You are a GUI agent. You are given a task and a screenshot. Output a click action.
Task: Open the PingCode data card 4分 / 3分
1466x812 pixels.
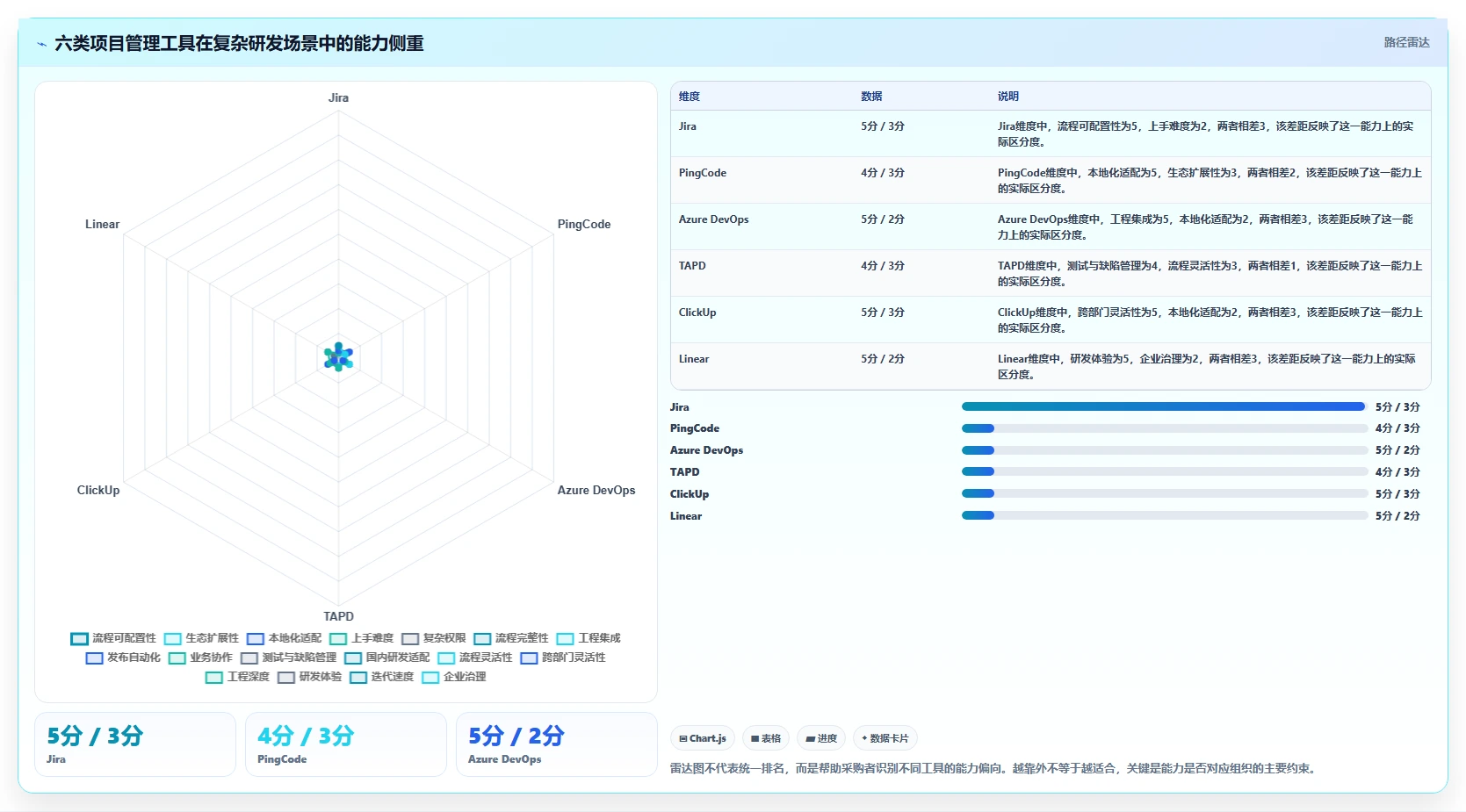tap(346, 744)
